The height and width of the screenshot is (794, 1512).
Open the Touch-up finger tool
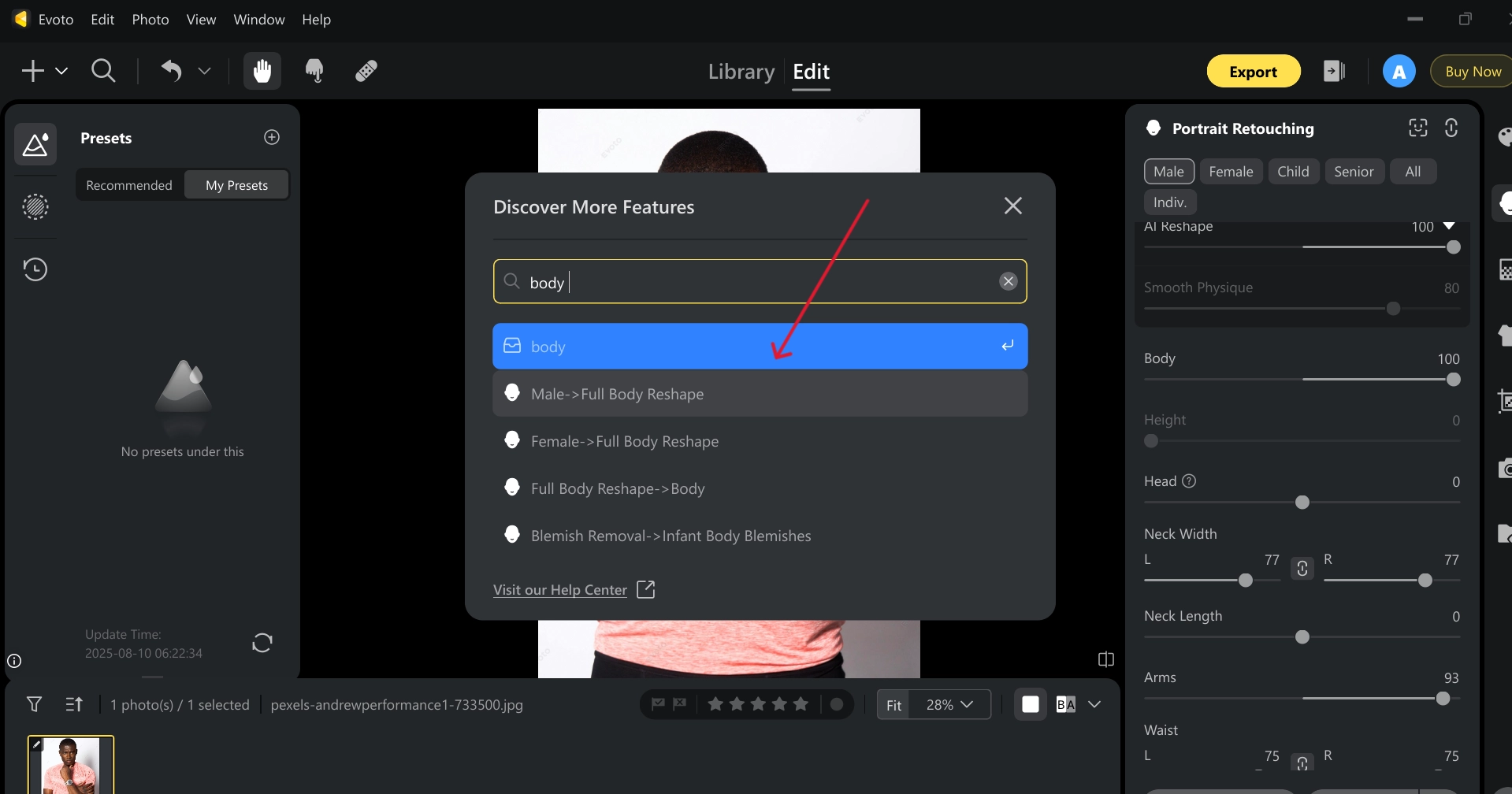[314, 71]
